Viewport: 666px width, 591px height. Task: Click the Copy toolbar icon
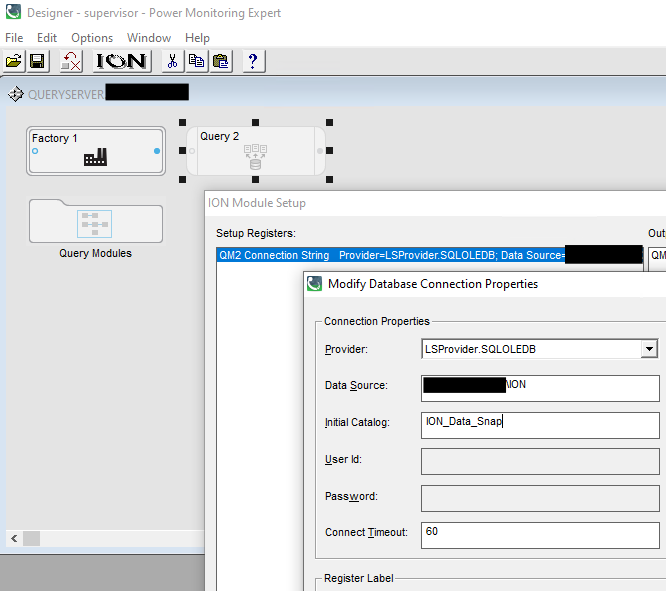tap(196, 61)
